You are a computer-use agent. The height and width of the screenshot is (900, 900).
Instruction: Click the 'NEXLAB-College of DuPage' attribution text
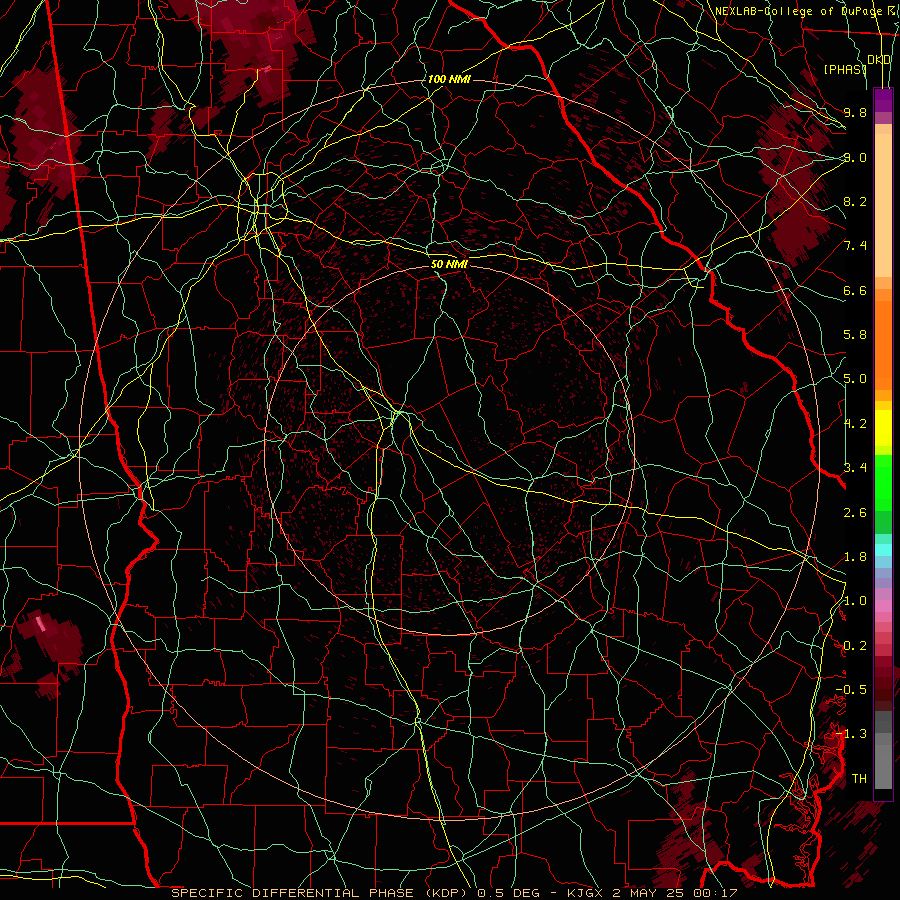(x=798, y=11)
